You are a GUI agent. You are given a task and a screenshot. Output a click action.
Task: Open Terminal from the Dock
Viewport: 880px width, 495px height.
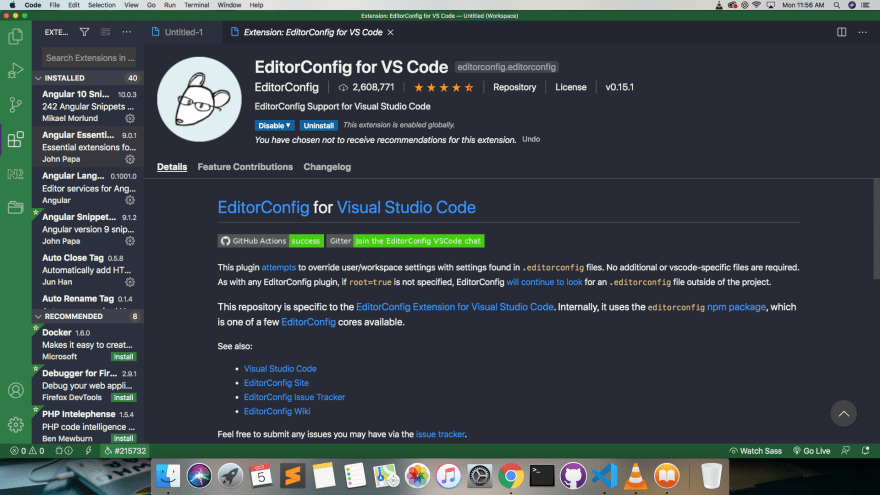coord(542,476)
